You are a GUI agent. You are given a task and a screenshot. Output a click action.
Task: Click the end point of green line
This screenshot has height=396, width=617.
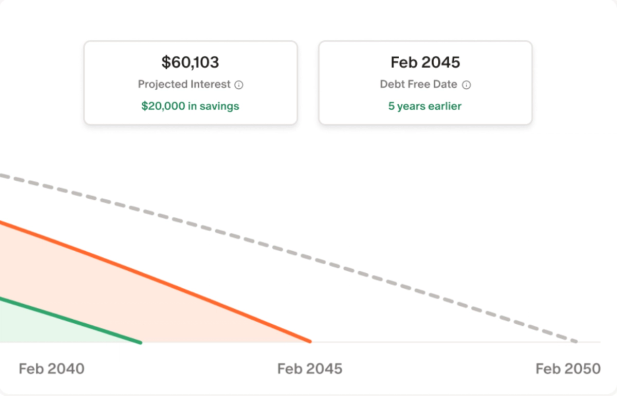coord(140,342)
